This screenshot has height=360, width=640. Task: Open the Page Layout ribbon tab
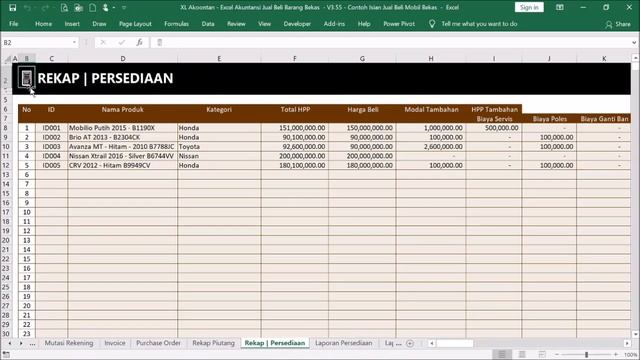pos(135,24)
